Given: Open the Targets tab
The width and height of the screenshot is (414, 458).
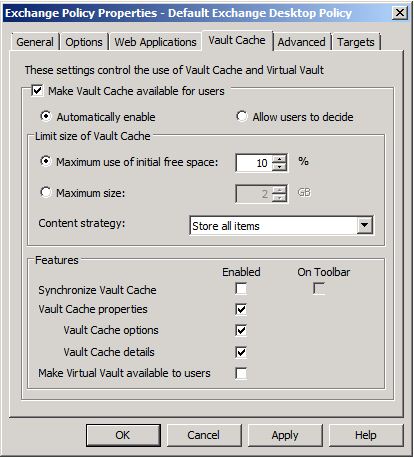Looking at the screenshot, I should 355,42.
